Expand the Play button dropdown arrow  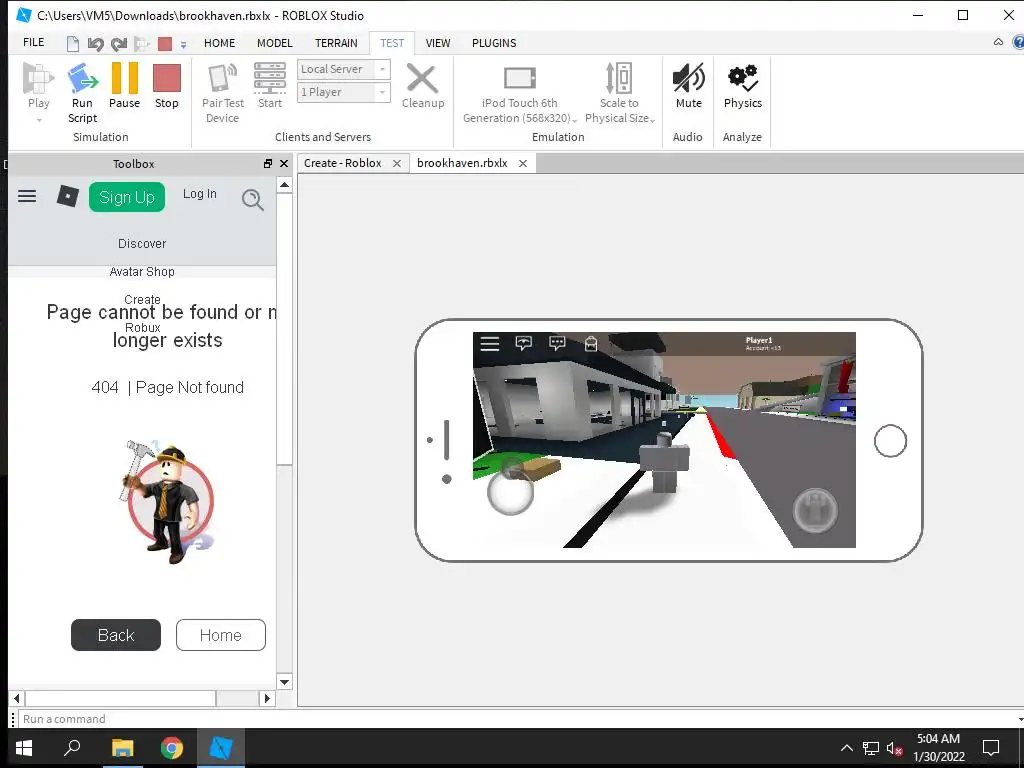tap(39, 120)
